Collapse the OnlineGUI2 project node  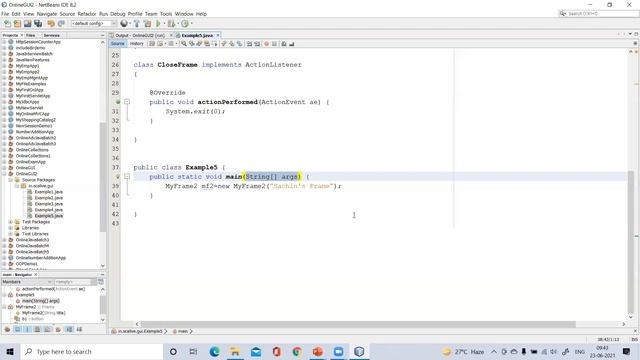point(4,174)
